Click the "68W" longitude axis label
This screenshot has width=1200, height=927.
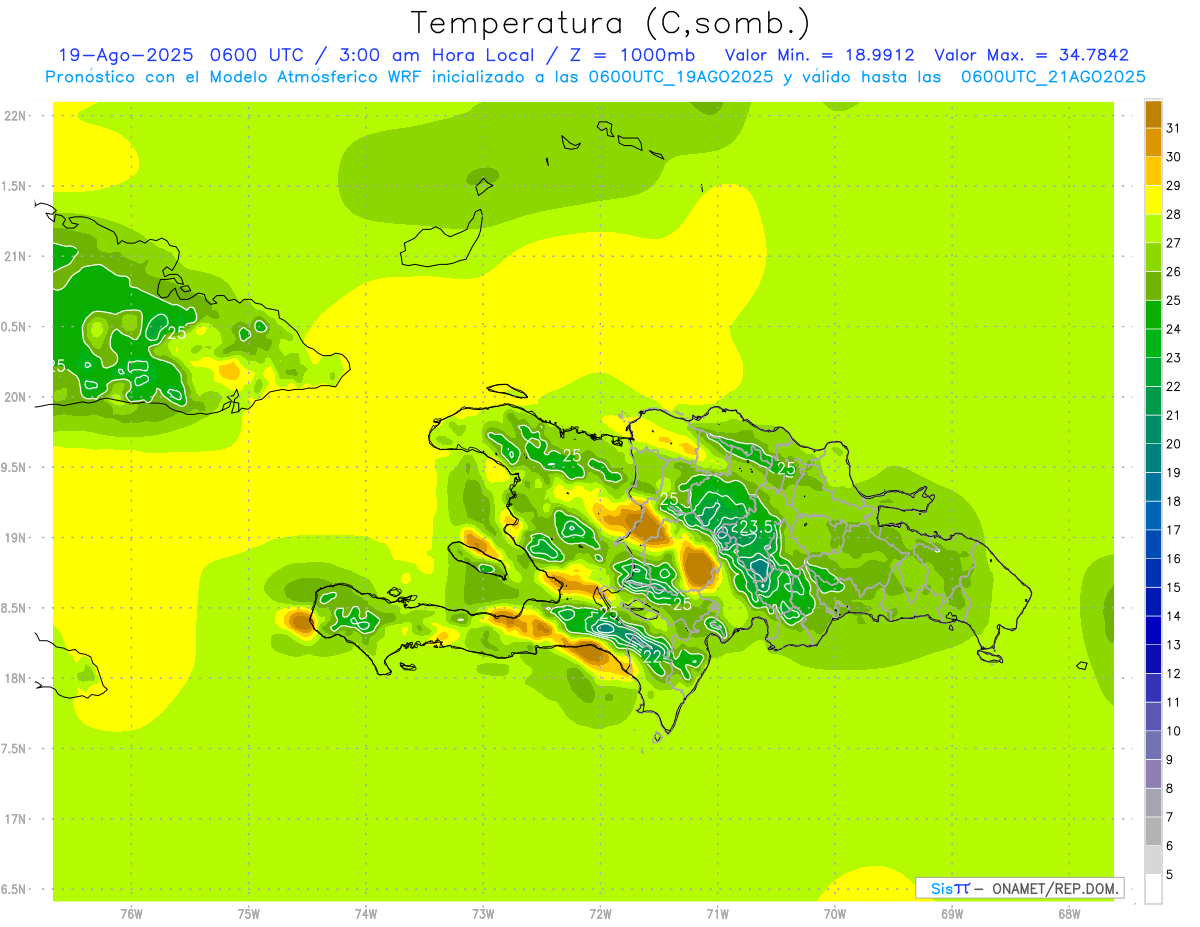(1069, 913)
